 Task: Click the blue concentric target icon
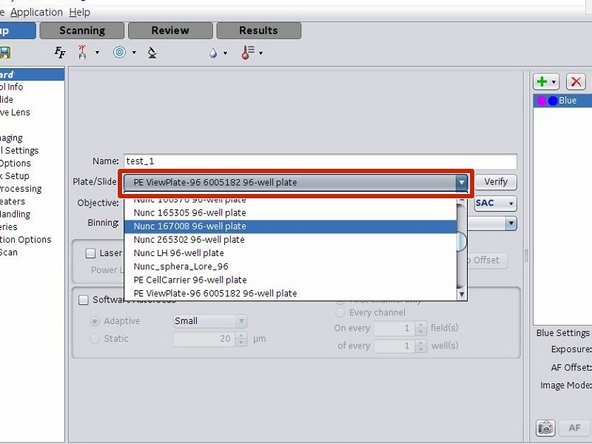[x=120, y=52]
